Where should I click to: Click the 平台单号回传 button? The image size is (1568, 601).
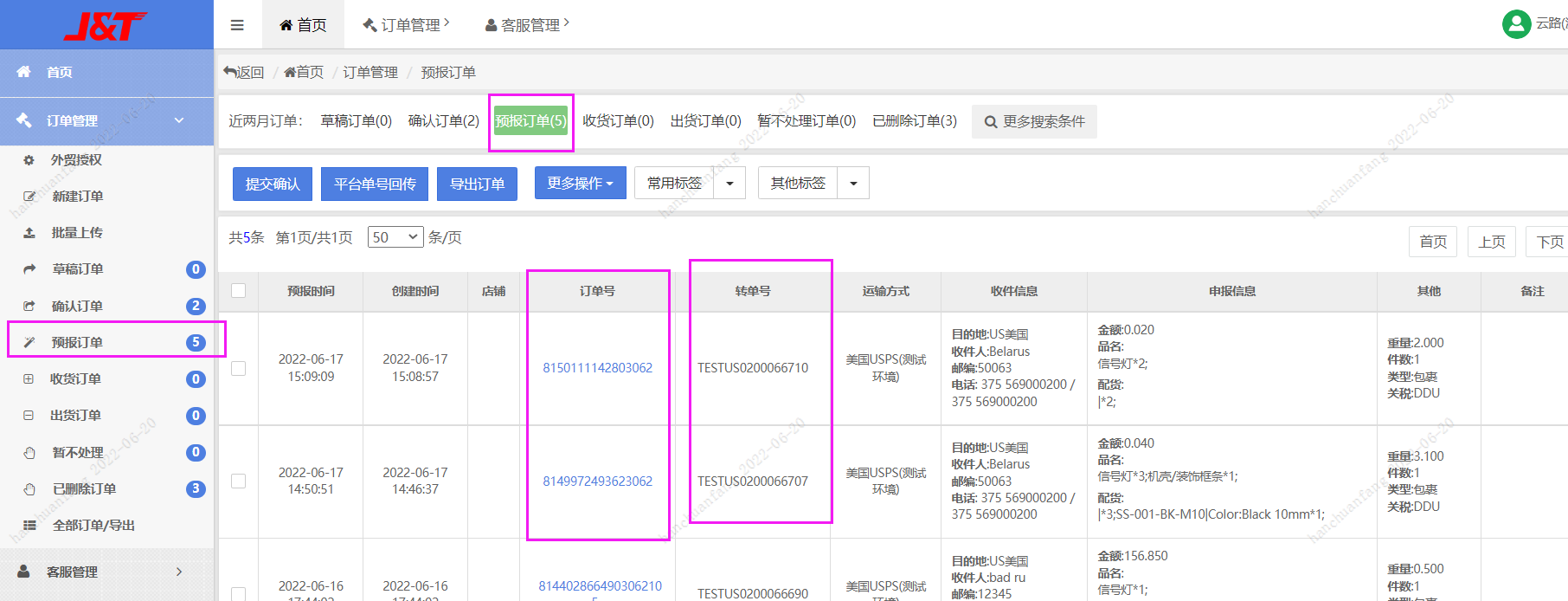tap(375, 184)
